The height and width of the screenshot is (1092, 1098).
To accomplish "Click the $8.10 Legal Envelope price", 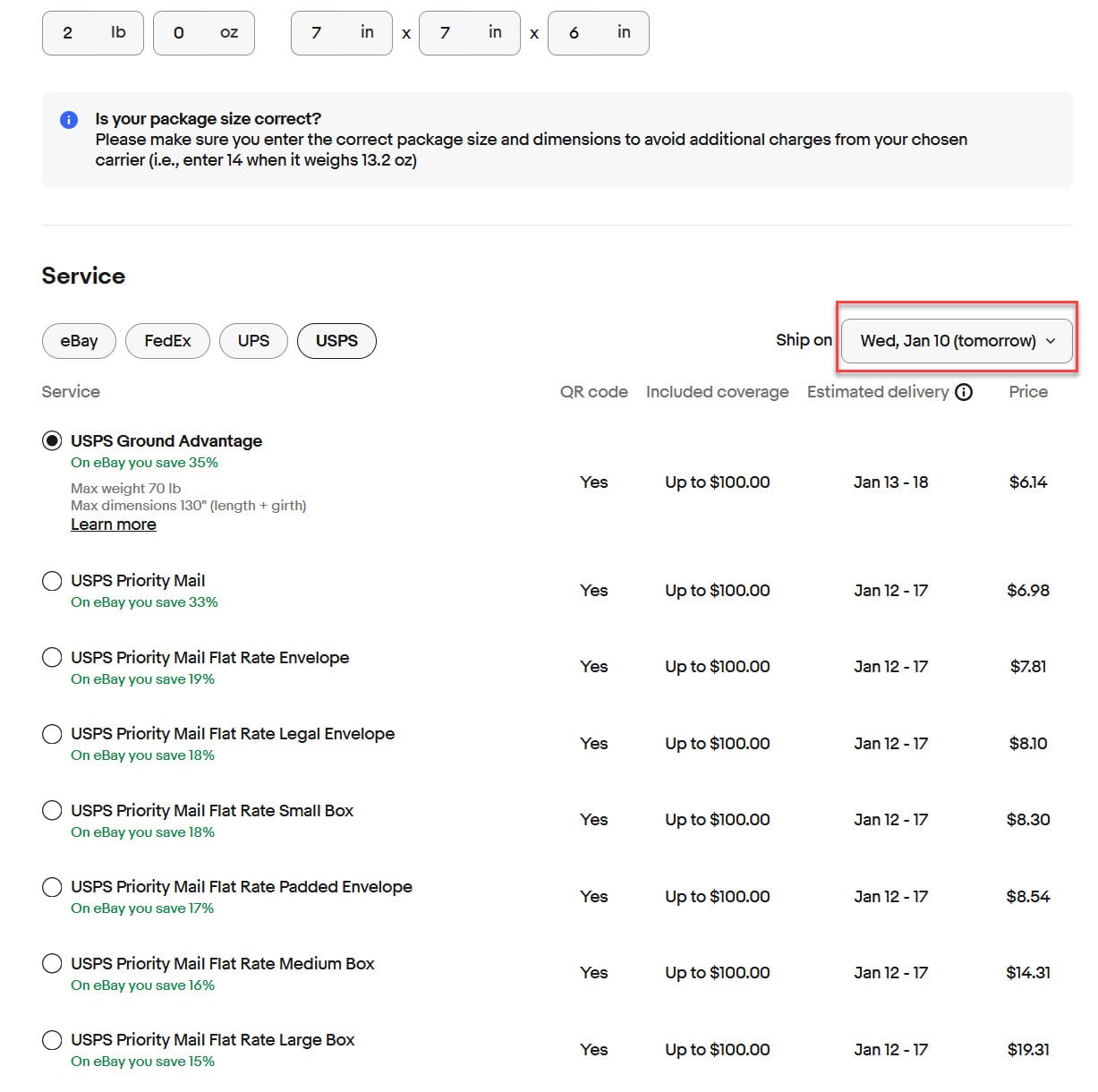I will click(x=1028, y=744).
